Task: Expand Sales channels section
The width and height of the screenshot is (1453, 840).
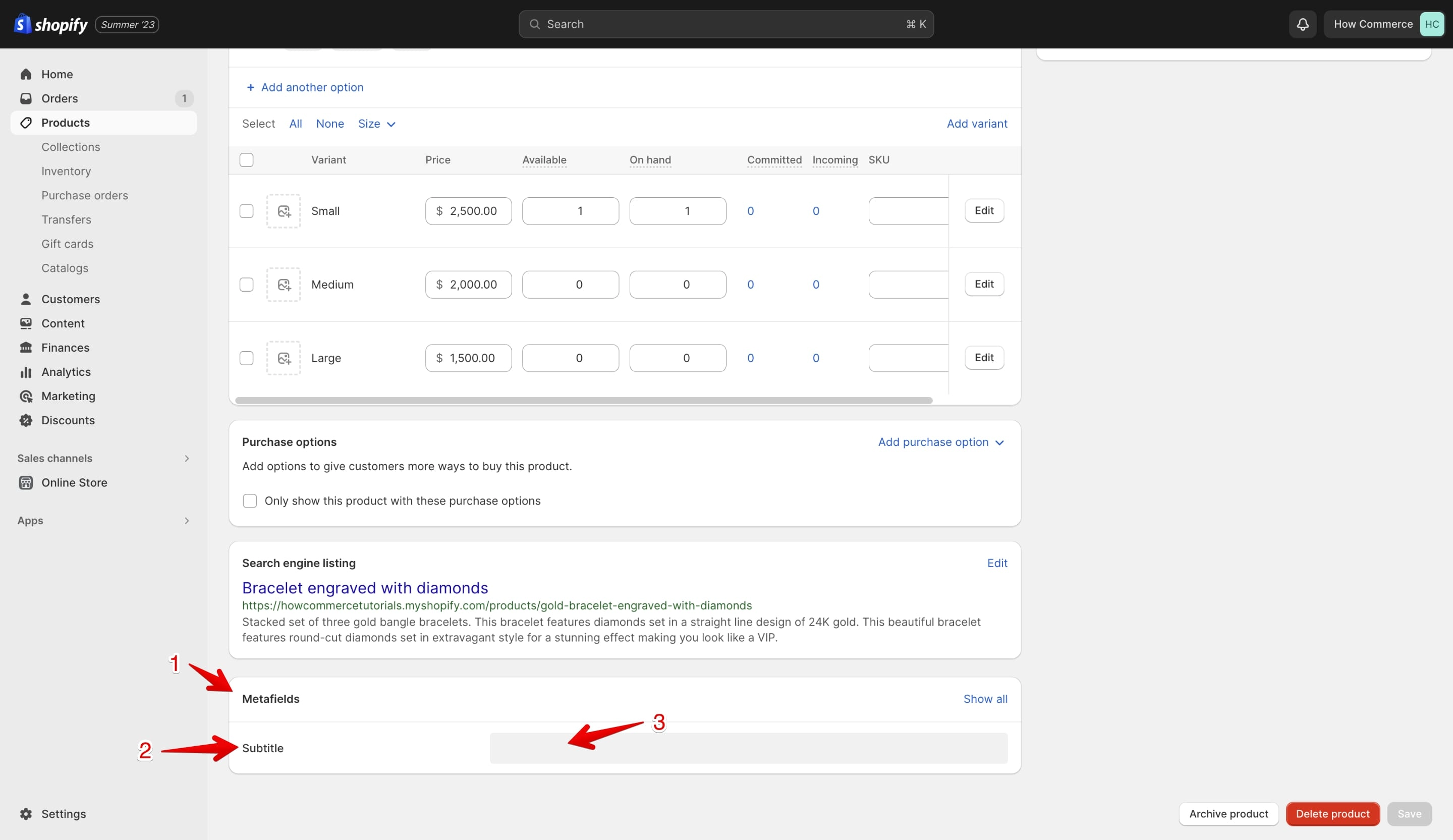Action: tap(104, 458)
